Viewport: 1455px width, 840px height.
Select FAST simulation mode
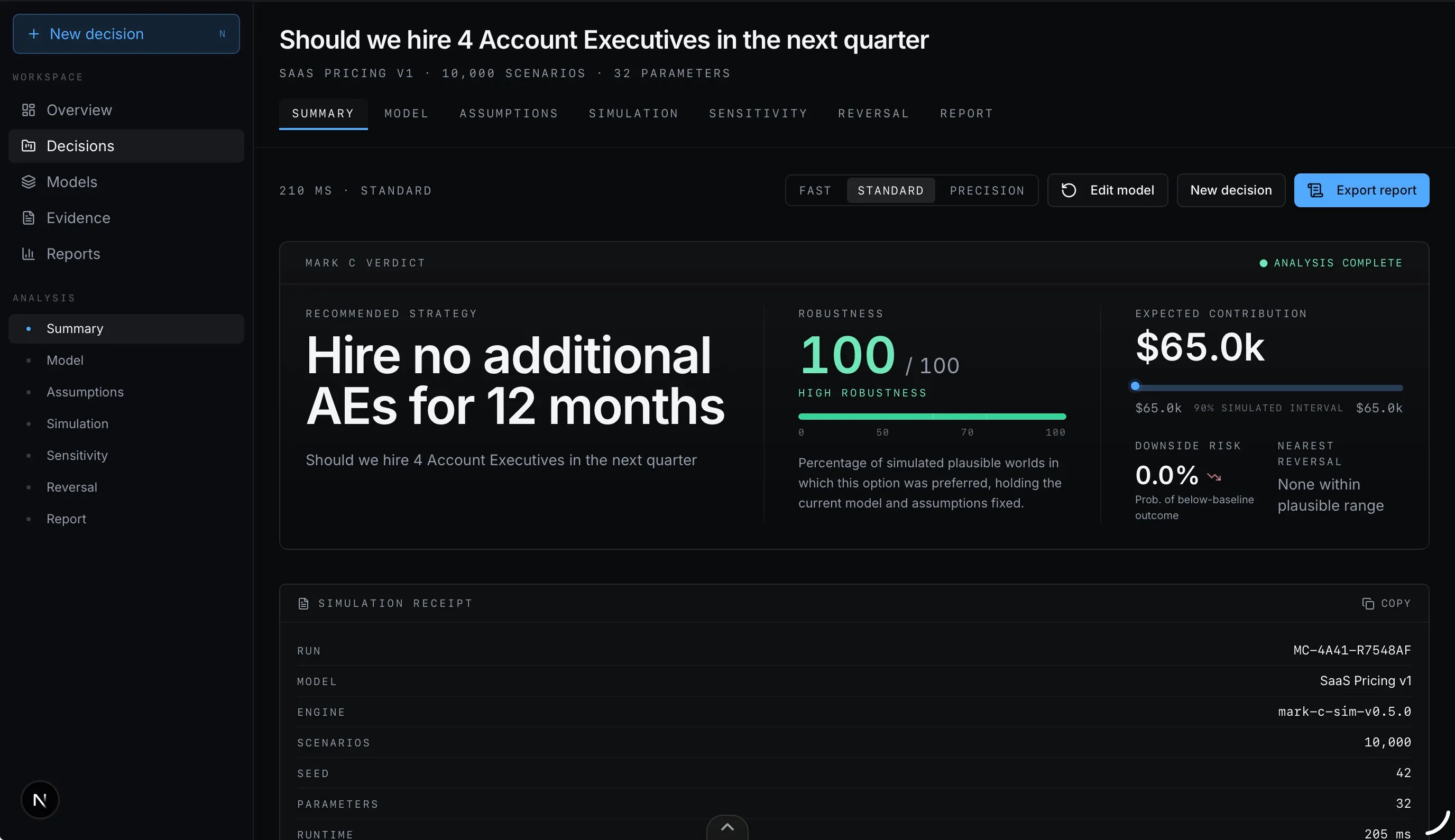pyautogui.click(x=815, y=190)
